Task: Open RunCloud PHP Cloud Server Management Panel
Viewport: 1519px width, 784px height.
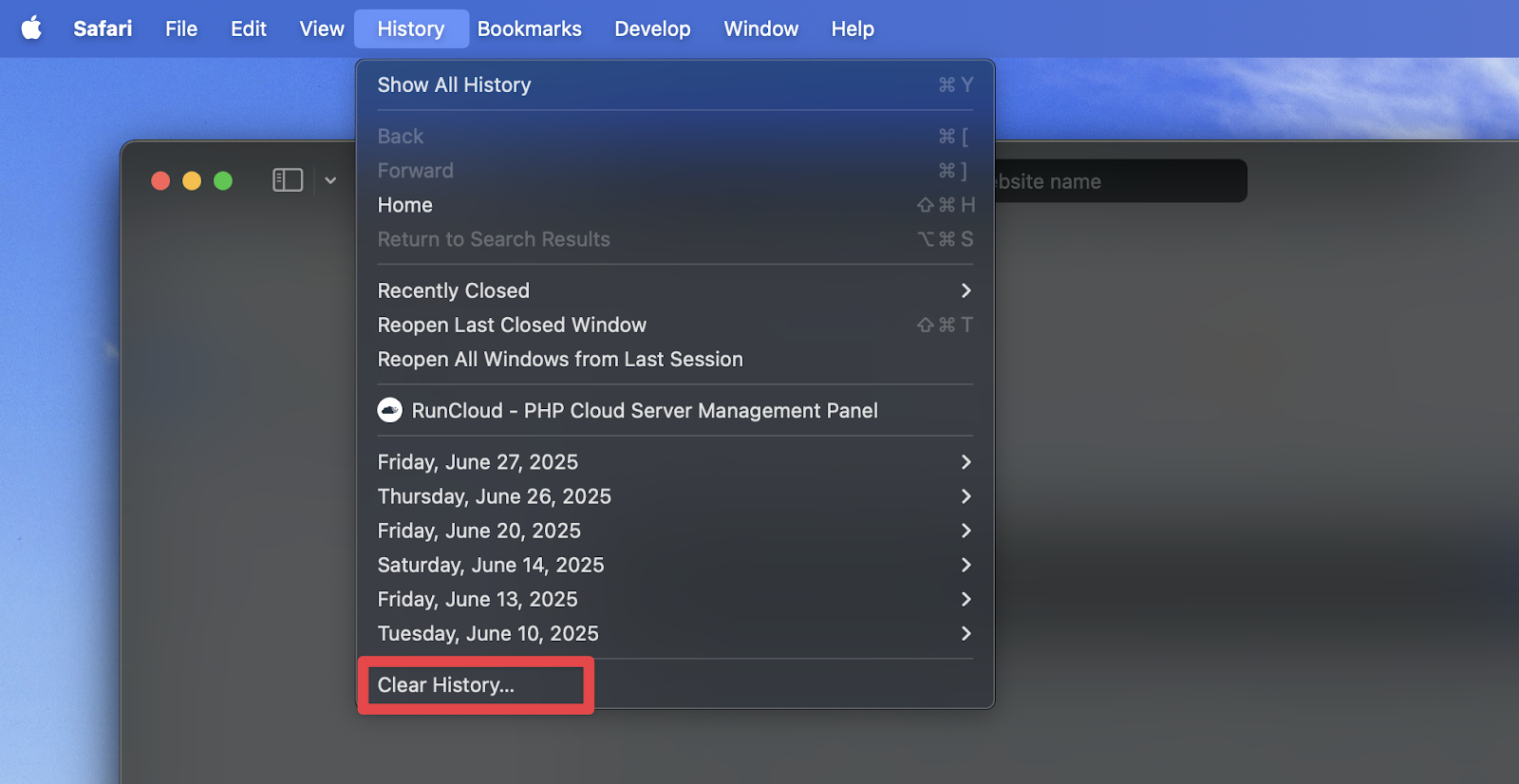Action: coord(644,411)
